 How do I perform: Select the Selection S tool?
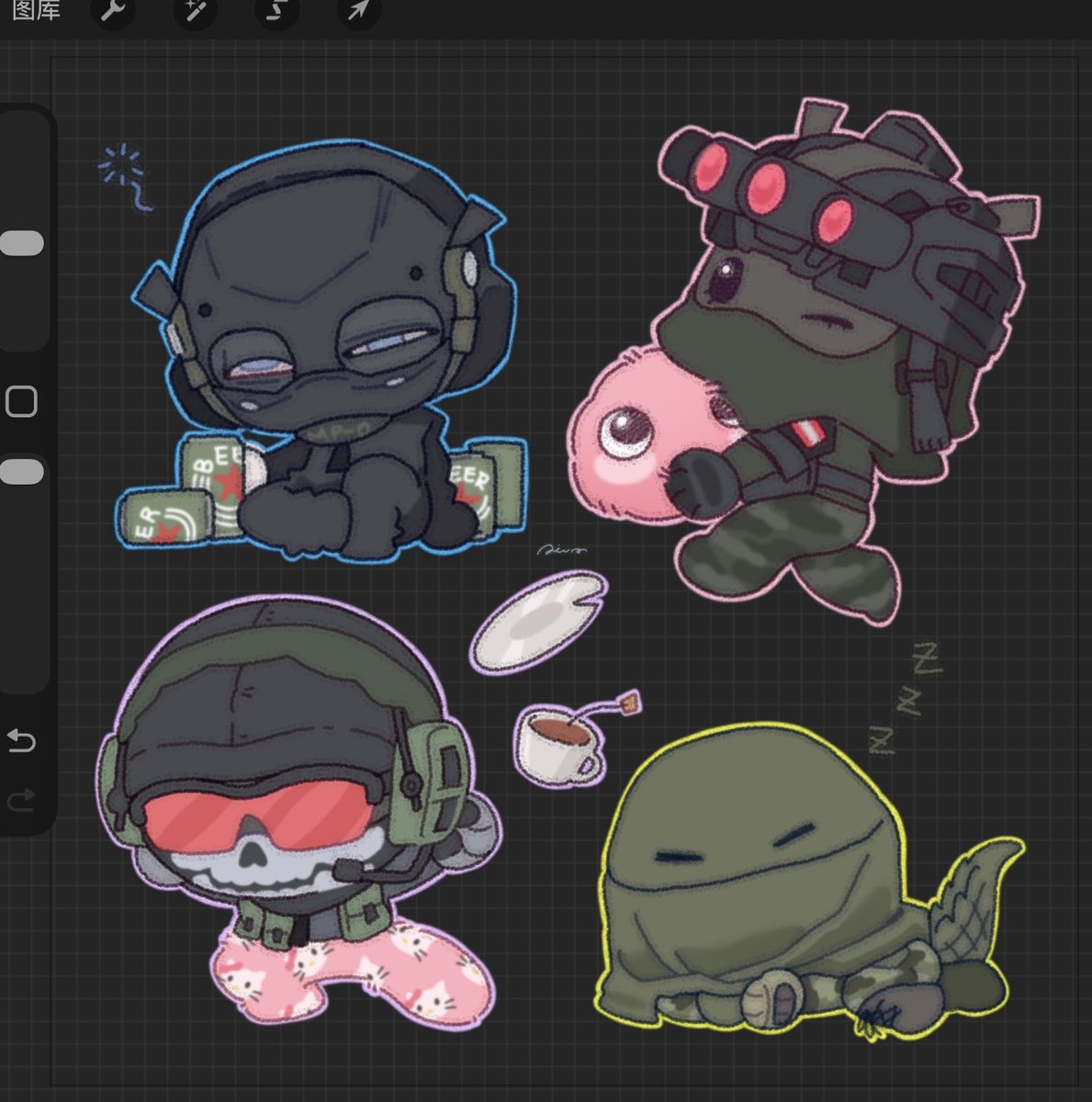click(x=276, y=12)
